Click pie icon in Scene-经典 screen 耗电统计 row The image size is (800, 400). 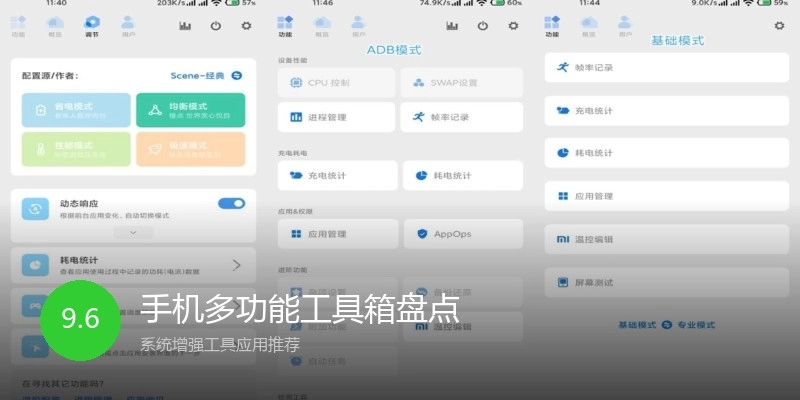coord(35,265)
